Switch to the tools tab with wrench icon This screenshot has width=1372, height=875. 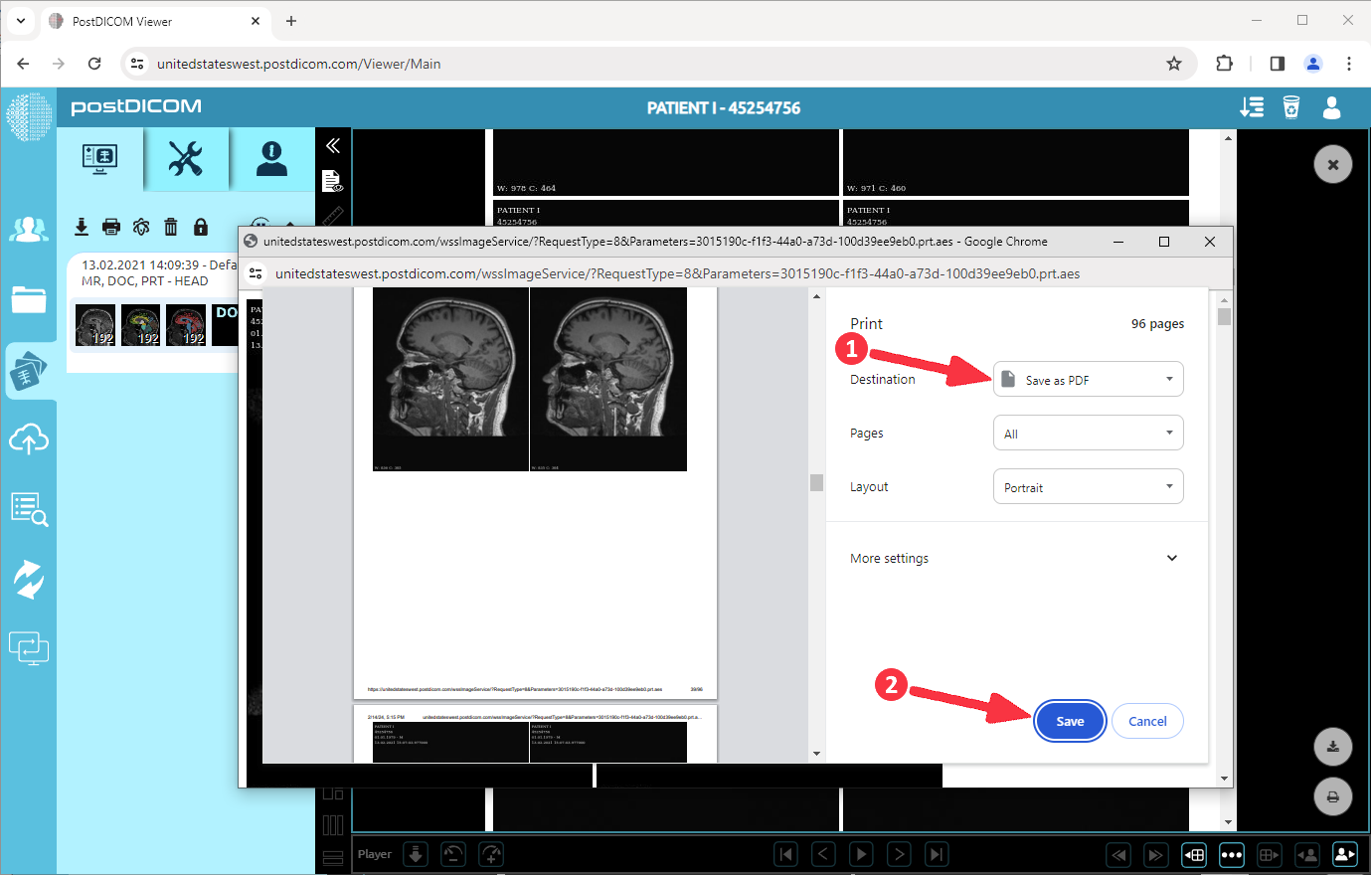188,158
